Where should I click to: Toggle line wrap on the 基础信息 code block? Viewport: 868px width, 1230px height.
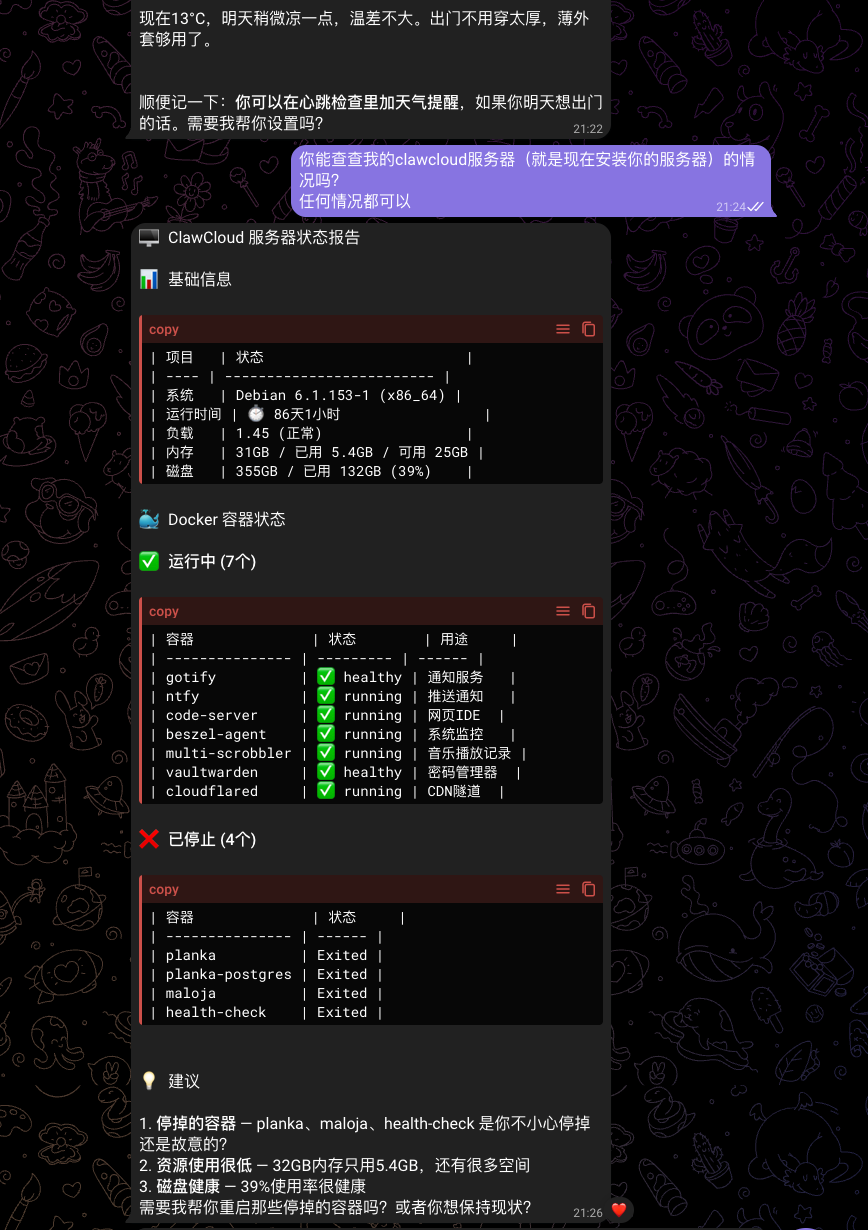[563, 329]
